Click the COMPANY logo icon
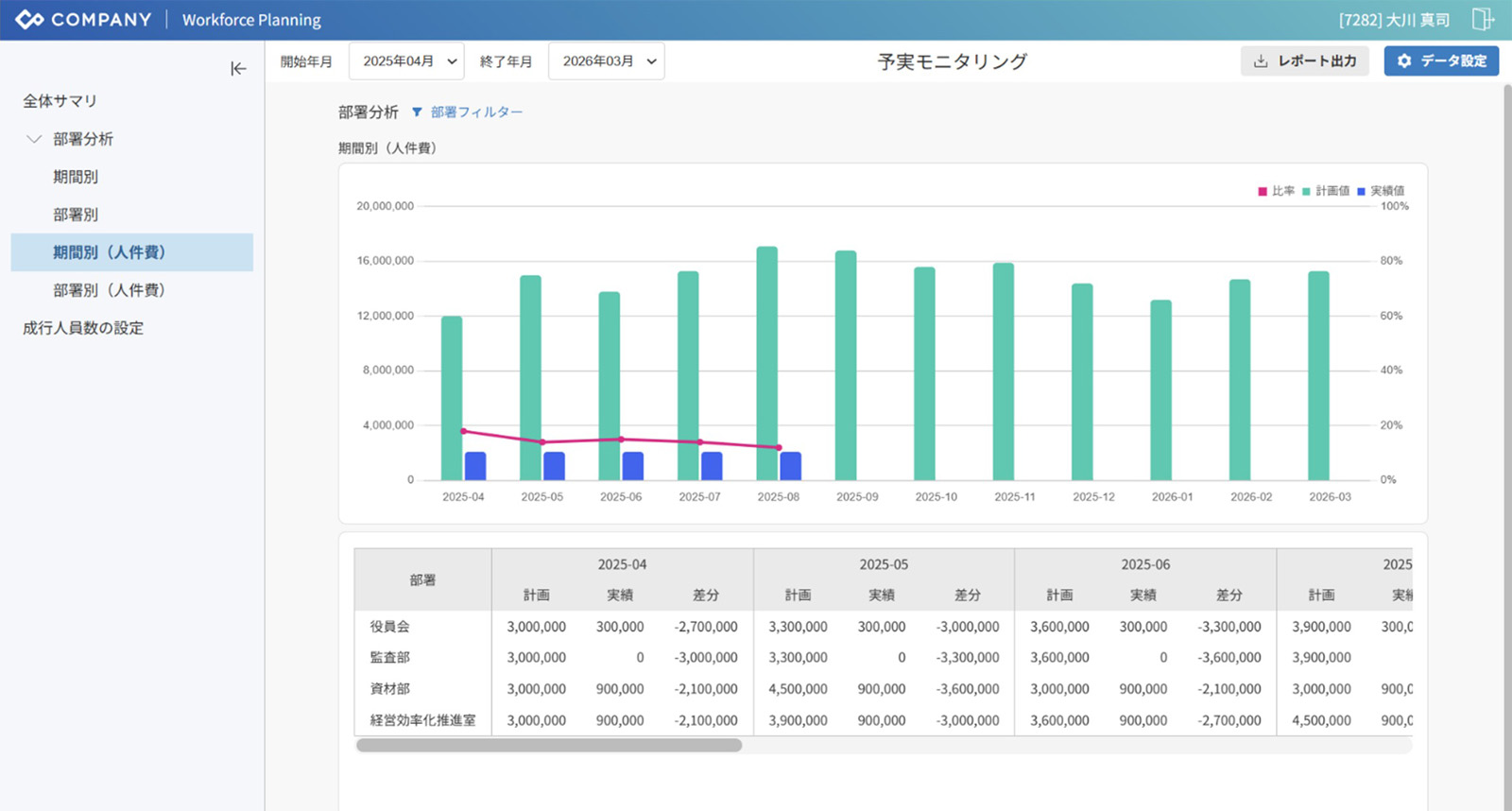Viewport: 1512px width, 811px height. pyautogui.click(x=29, y=20)
